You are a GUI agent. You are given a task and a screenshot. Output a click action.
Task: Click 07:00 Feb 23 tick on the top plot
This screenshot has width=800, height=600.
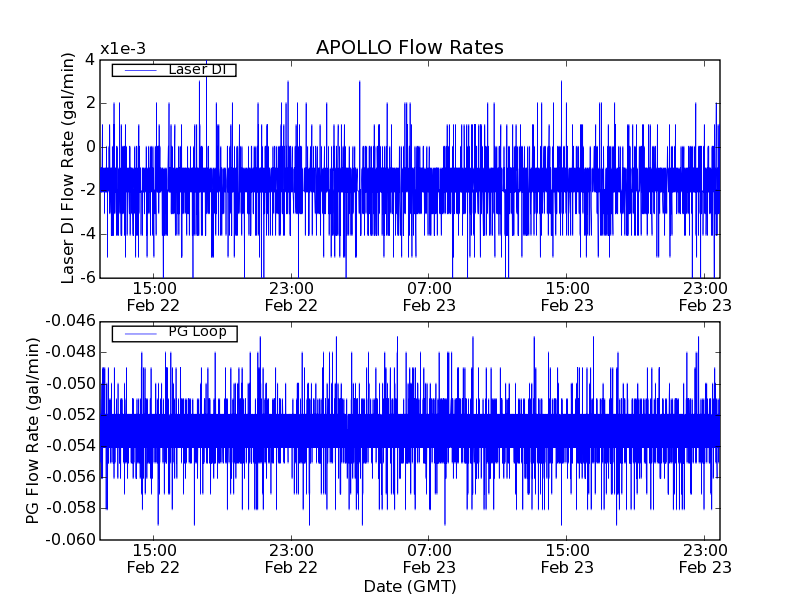pyautogui.click(x=429, y=296)
